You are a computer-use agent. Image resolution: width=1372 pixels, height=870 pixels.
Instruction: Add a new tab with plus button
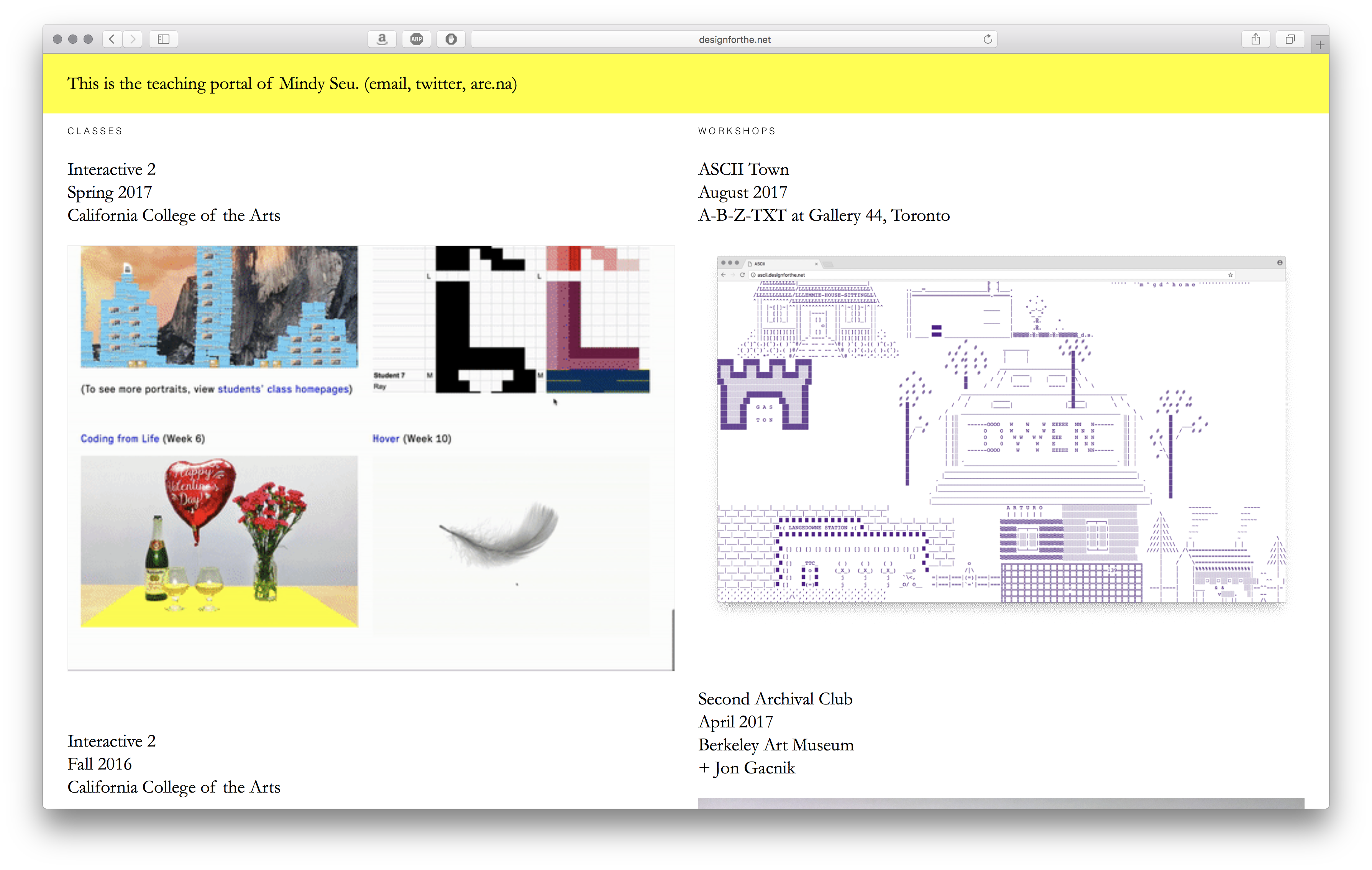pos(1319,44)
